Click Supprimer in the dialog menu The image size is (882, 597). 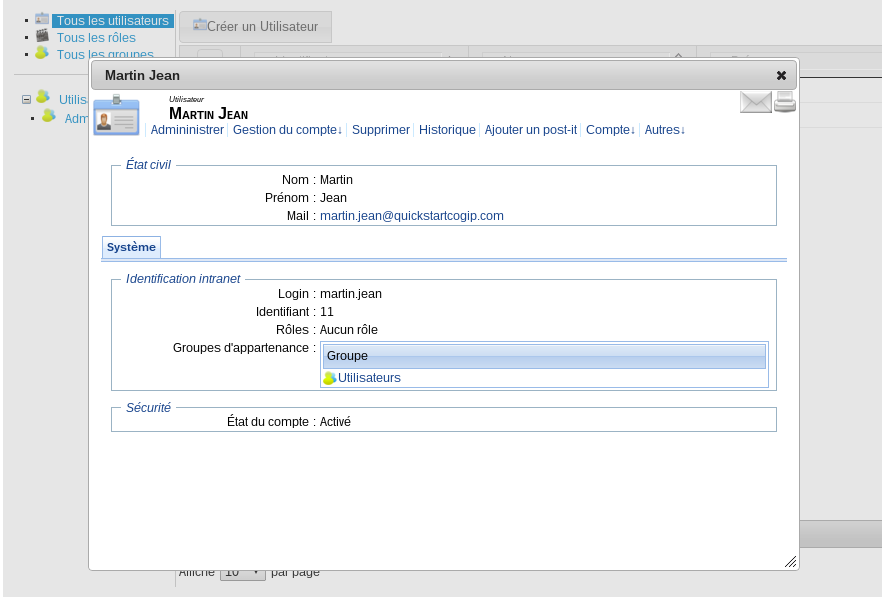tap(381, 130)
